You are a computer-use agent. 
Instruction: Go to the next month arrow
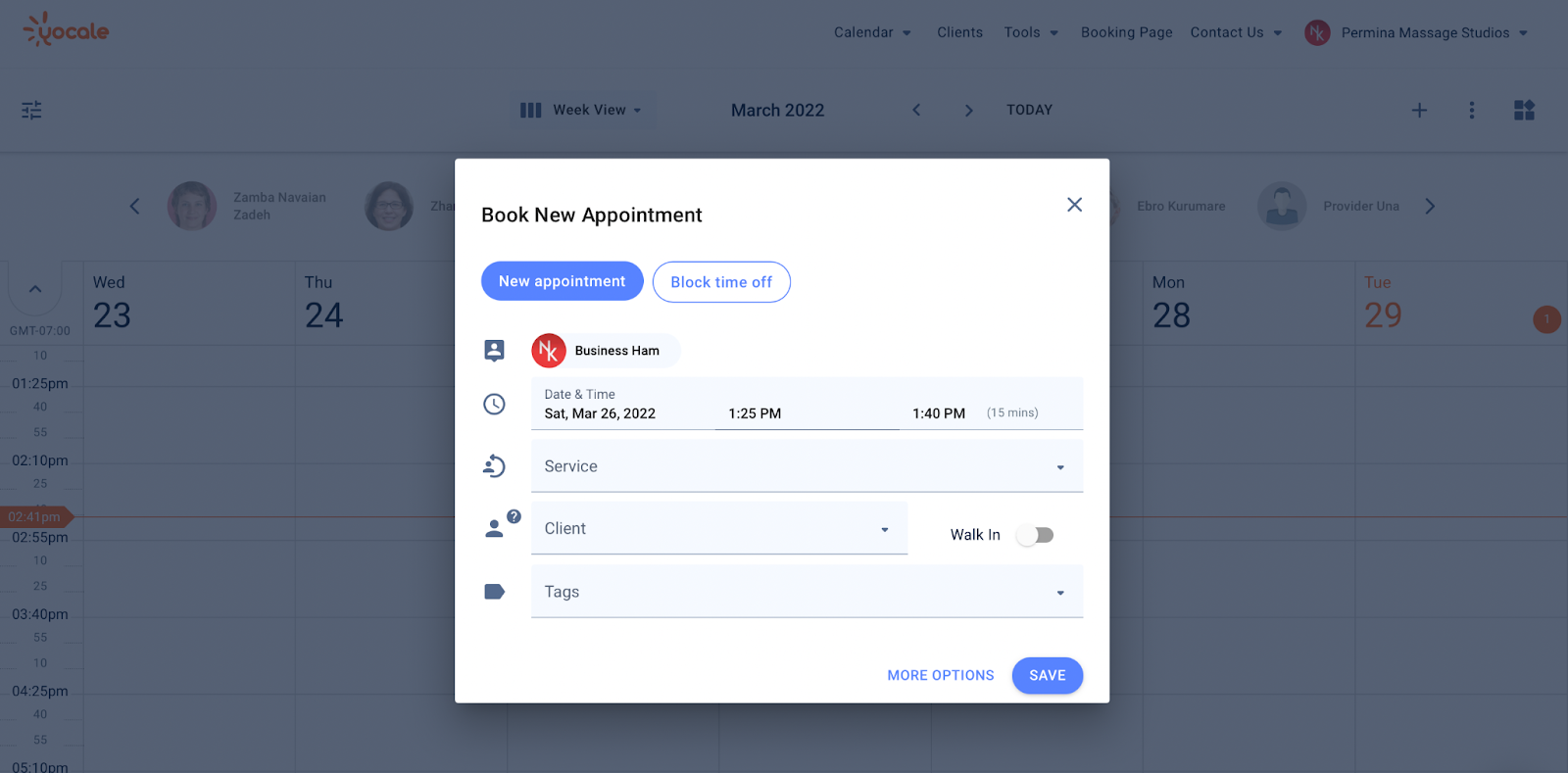(968, 110)
